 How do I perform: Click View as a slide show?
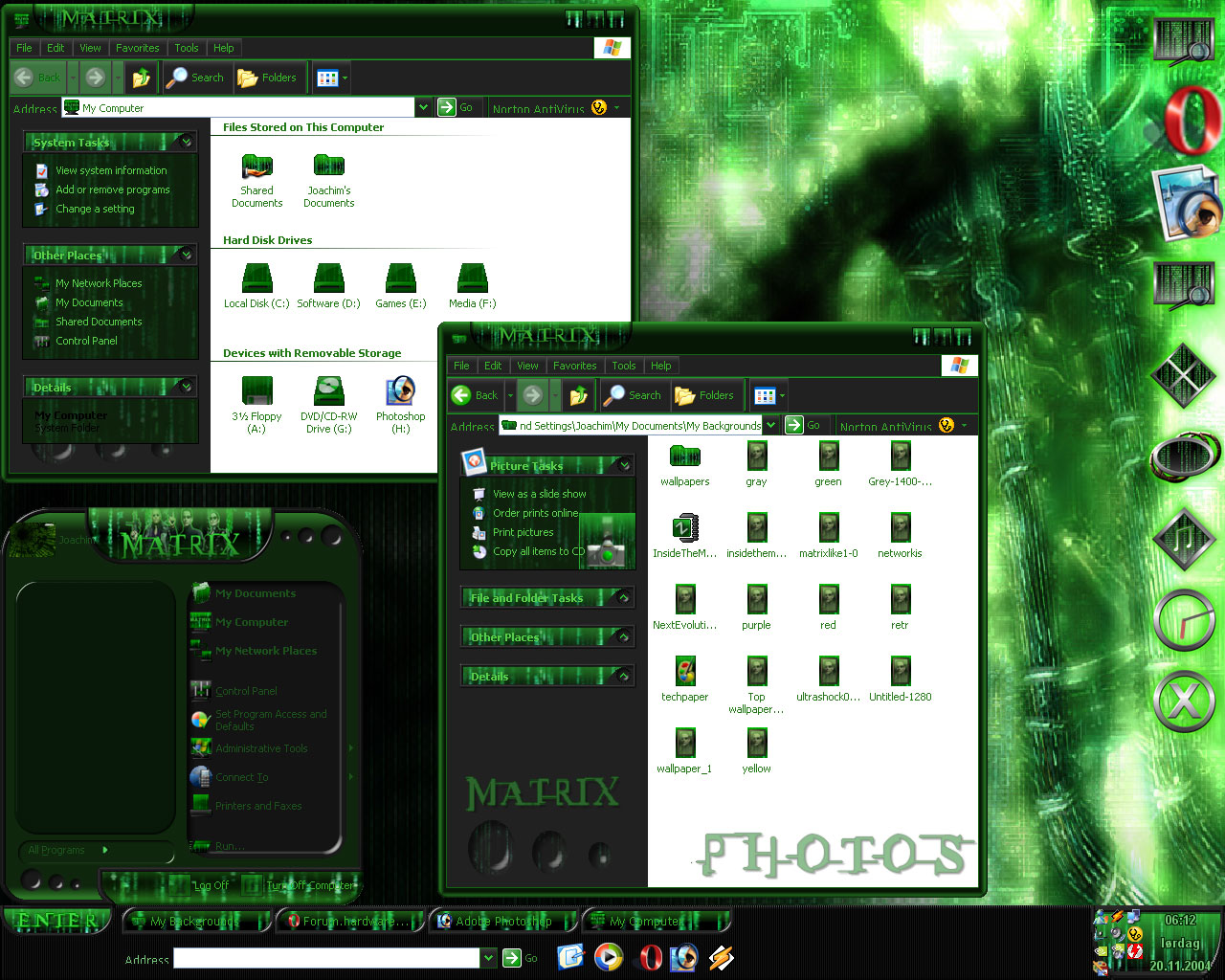[x=540, y=494]
